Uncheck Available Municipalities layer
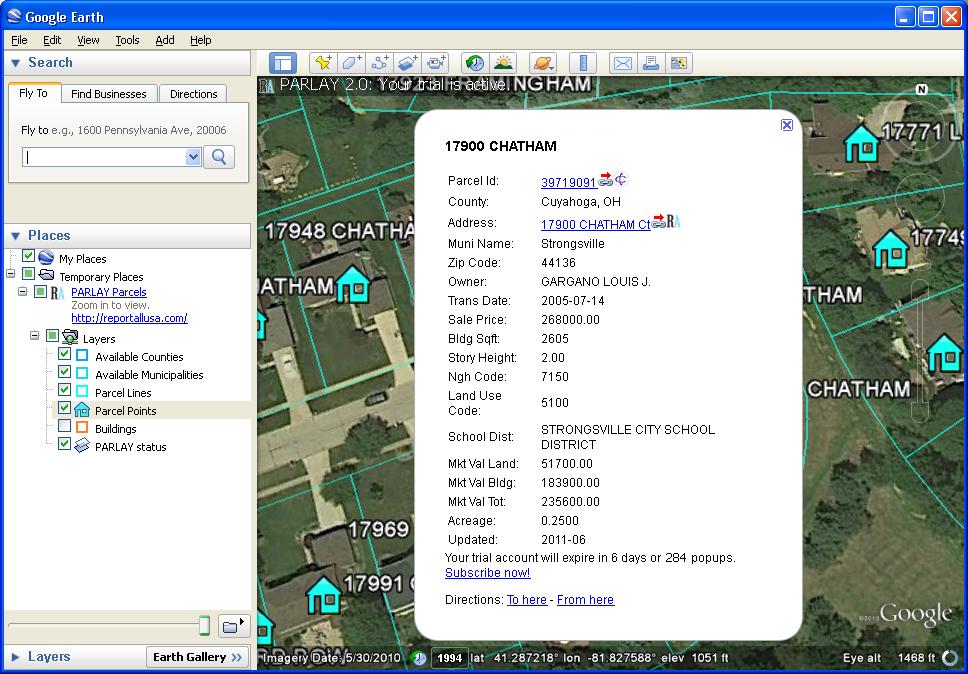The image size is (968, 674). click(x=64, y=372)
